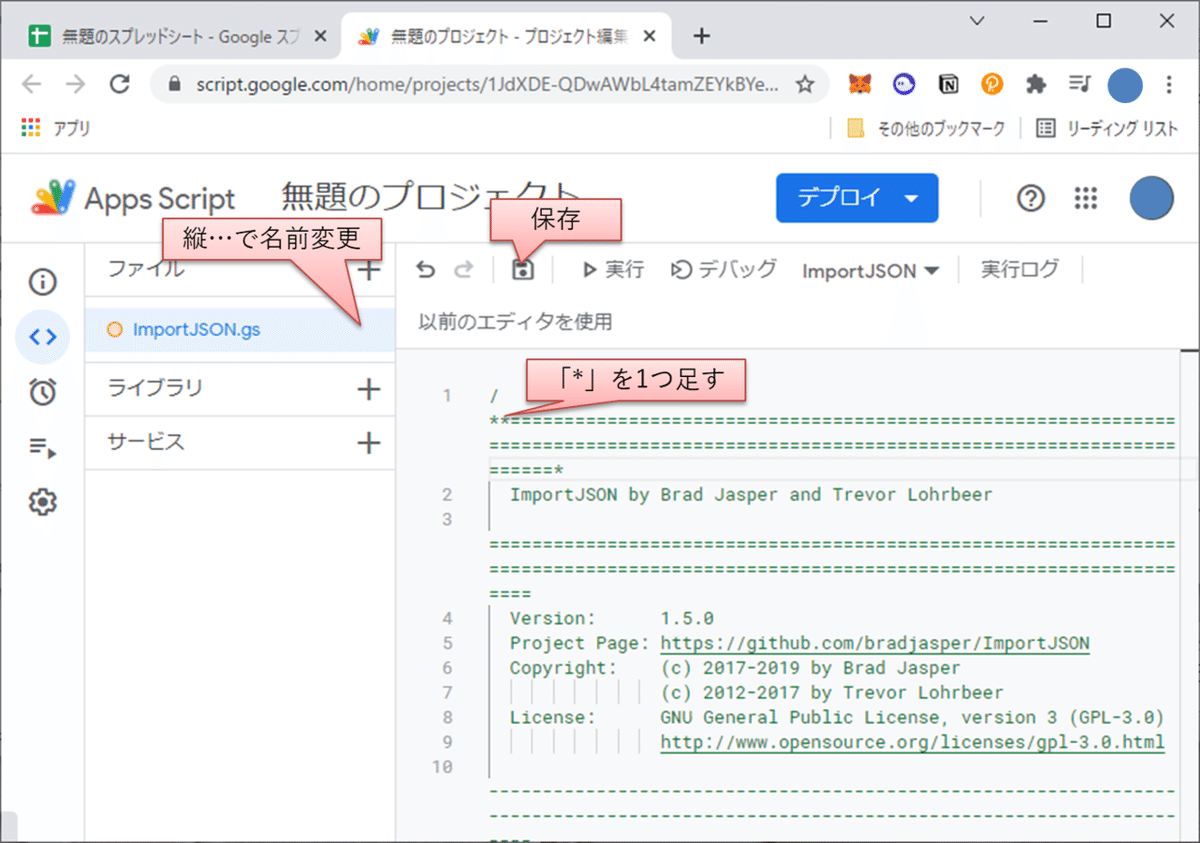Click 以前のエディタを使用 link
The height and width of the screenshot is (843, 1200).
tap(515, 322)
